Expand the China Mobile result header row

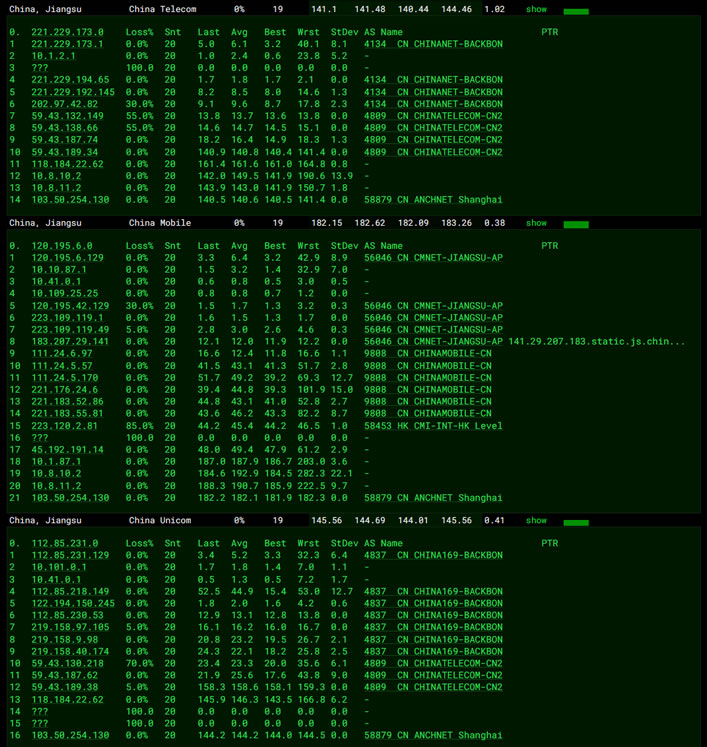pyautogui.click(x=354, y=223)
